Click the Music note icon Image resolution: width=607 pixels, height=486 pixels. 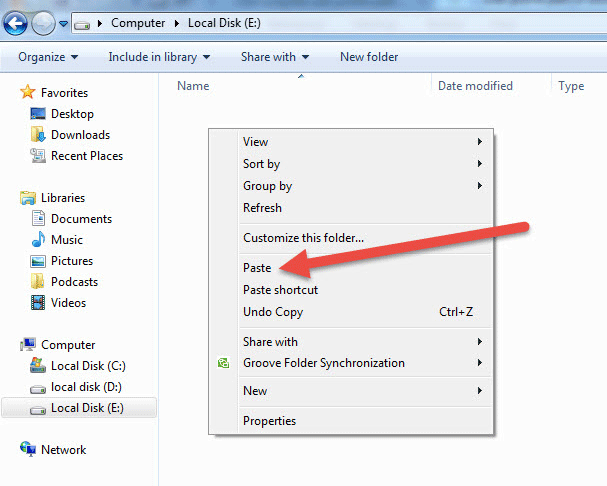tap(38, 239)
